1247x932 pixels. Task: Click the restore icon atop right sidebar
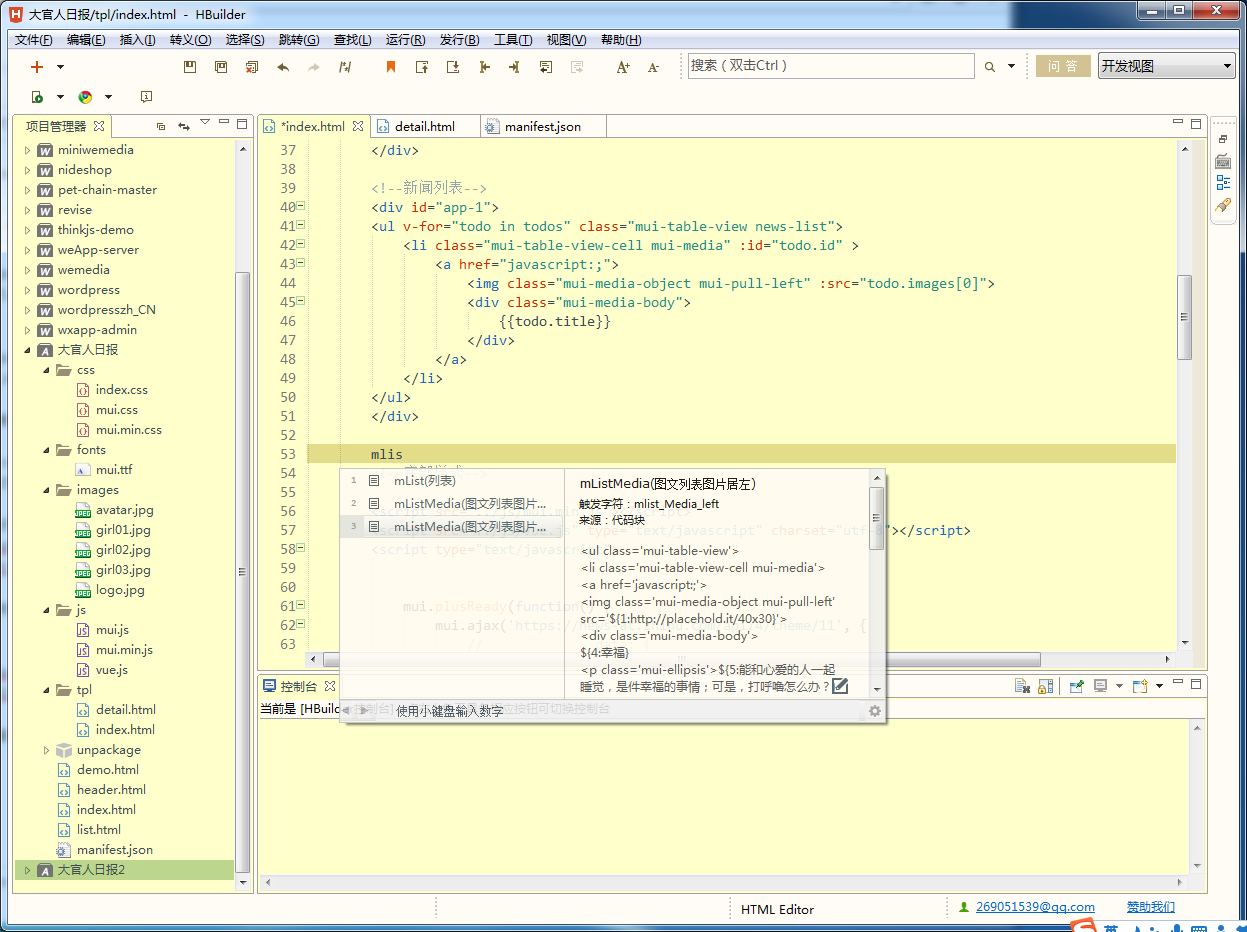[x=1222, y=139]
